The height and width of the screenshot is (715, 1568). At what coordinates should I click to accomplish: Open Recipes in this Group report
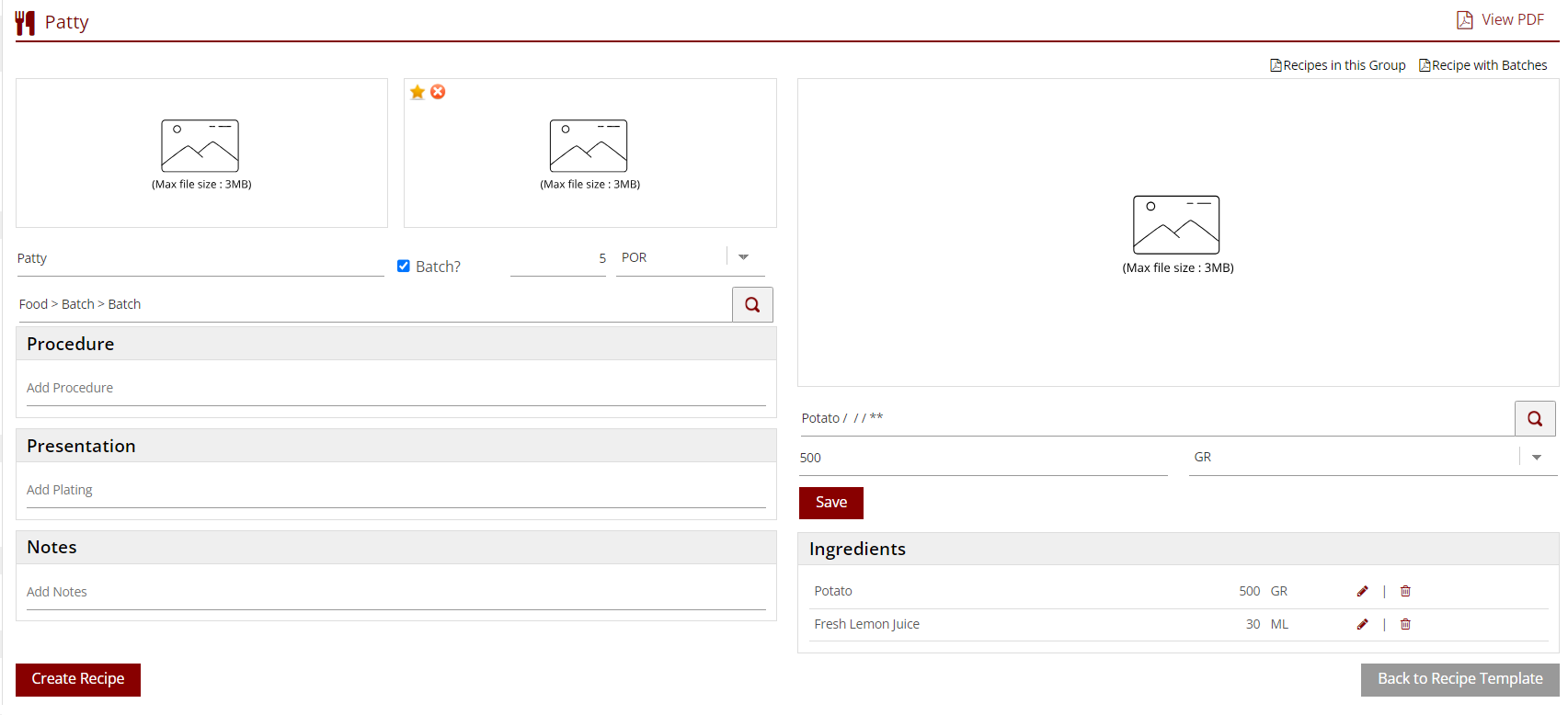point(1338,65)
